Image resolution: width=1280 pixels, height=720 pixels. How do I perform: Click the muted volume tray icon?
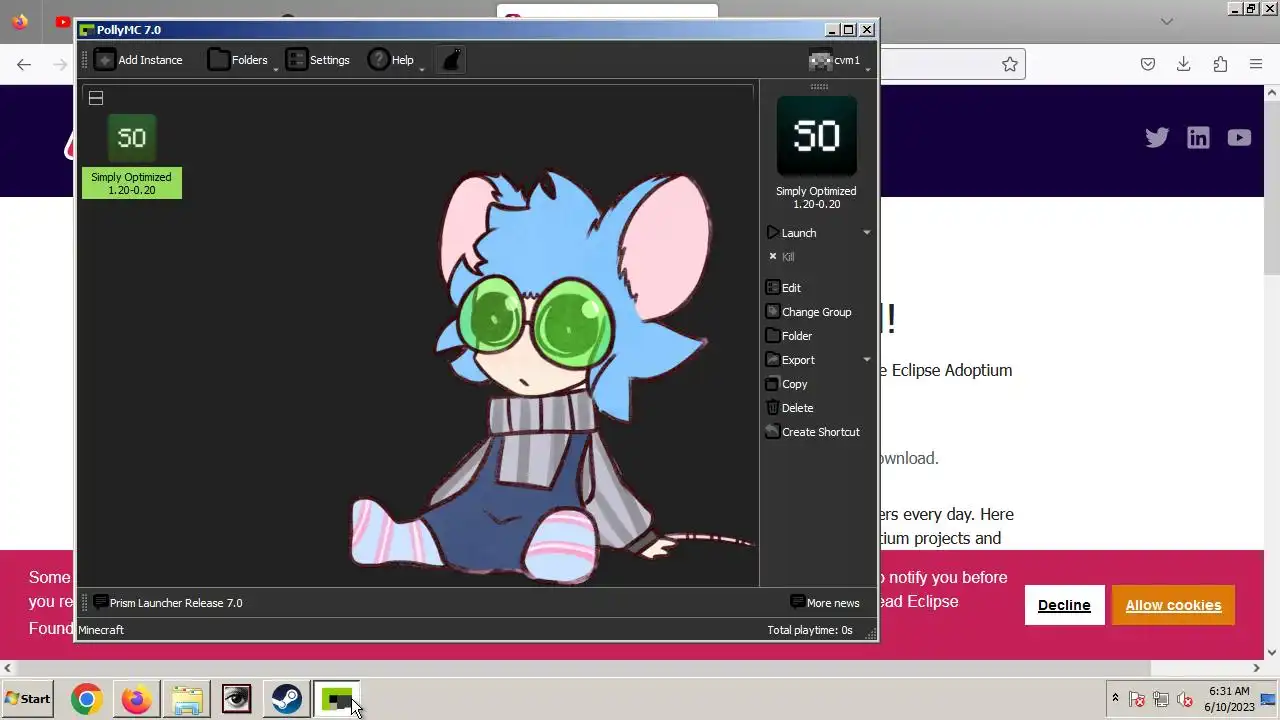(x=1185, y=700)
